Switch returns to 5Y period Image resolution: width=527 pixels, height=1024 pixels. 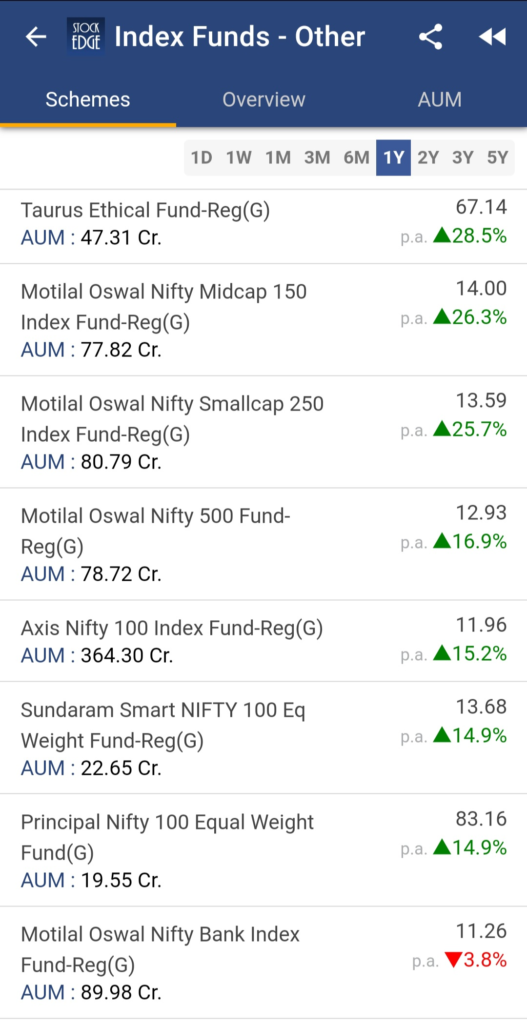497,157
